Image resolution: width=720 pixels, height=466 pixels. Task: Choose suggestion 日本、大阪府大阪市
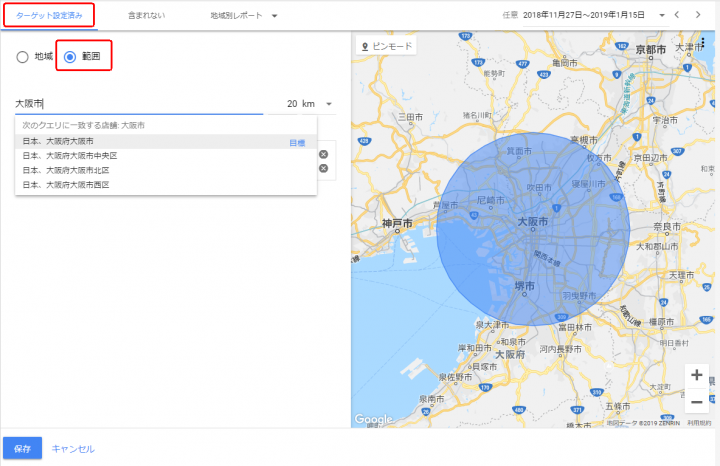click(x=166, y=141)
